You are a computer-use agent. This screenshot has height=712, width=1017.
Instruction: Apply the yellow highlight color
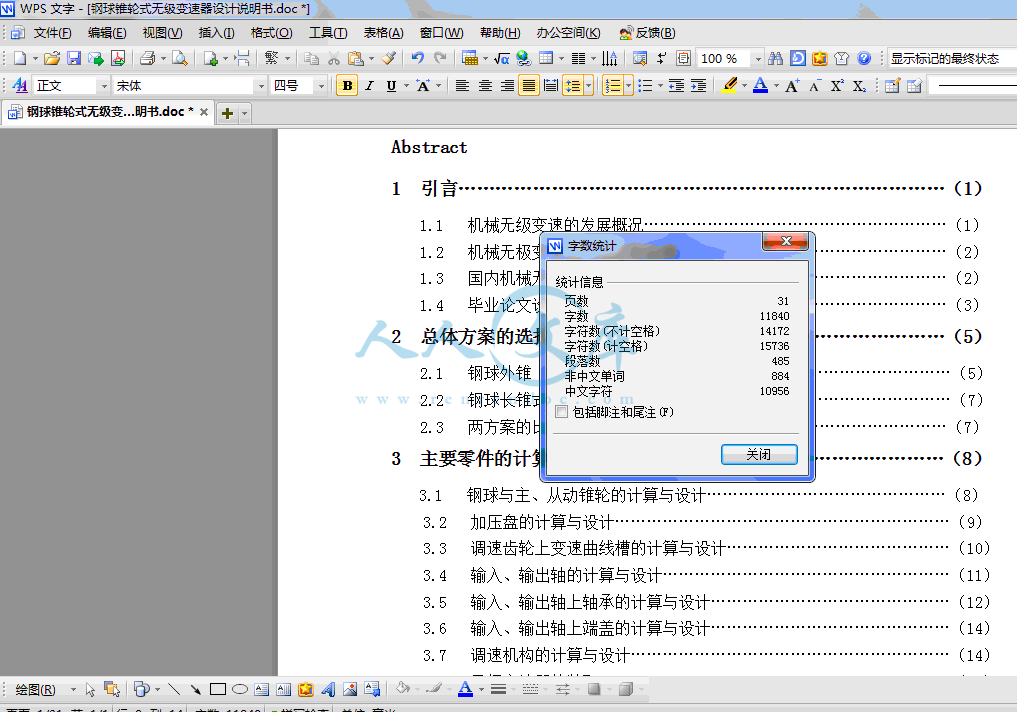click(730, 86)
